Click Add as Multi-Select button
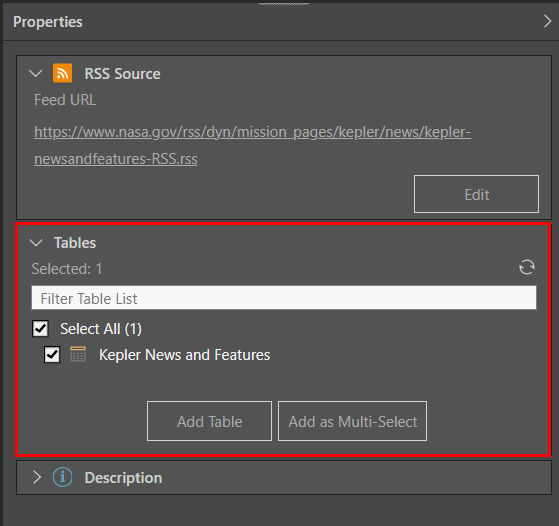 pyautogui.click(x=352, y=421)
